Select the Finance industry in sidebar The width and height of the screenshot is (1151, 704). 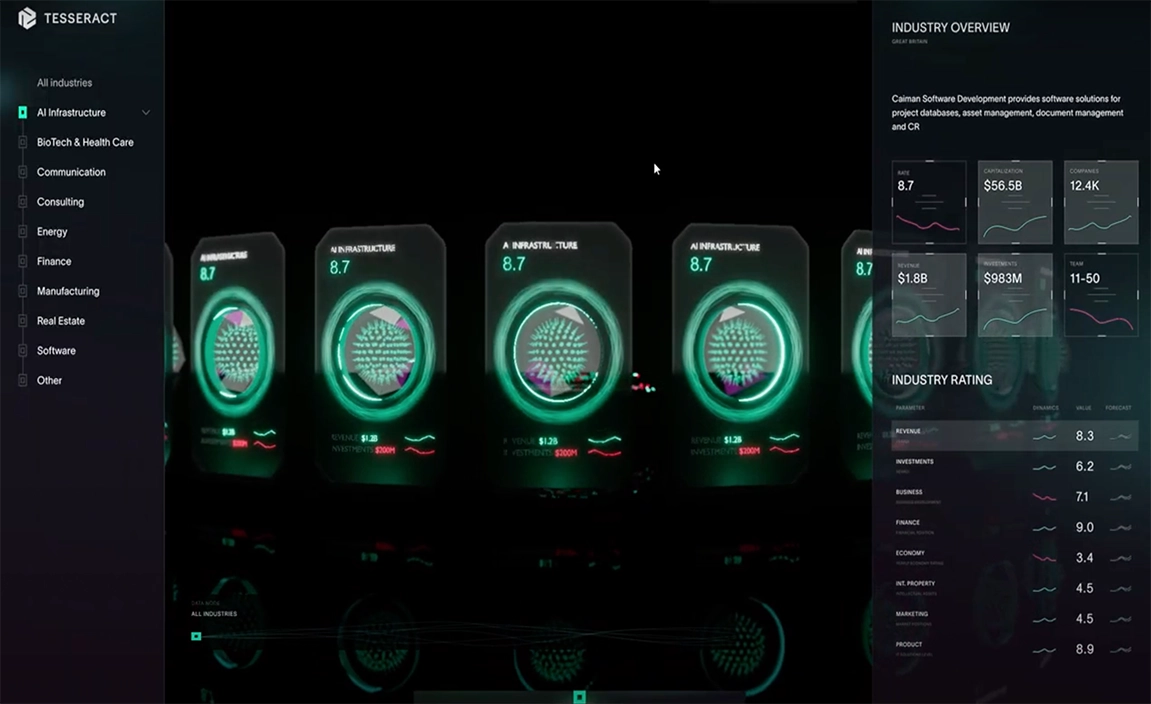point(54,262)
